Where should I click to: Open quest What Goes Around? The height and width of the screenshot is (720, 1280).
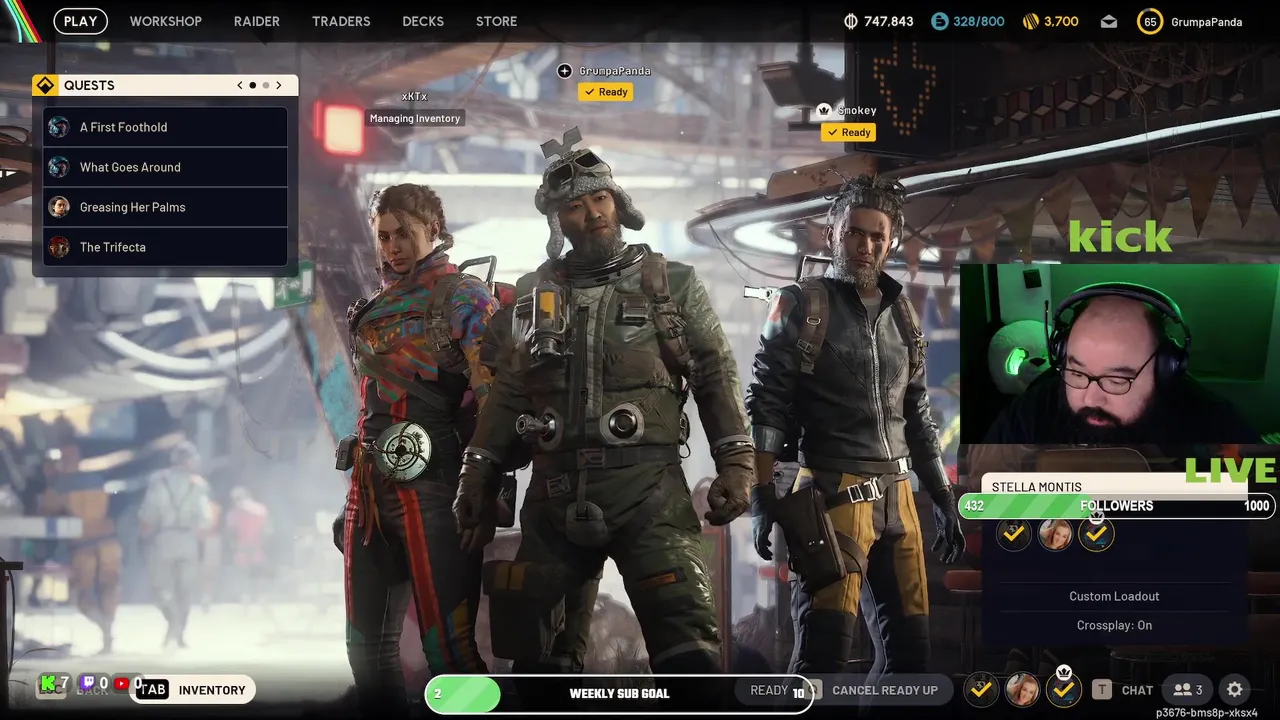[165, 167]
